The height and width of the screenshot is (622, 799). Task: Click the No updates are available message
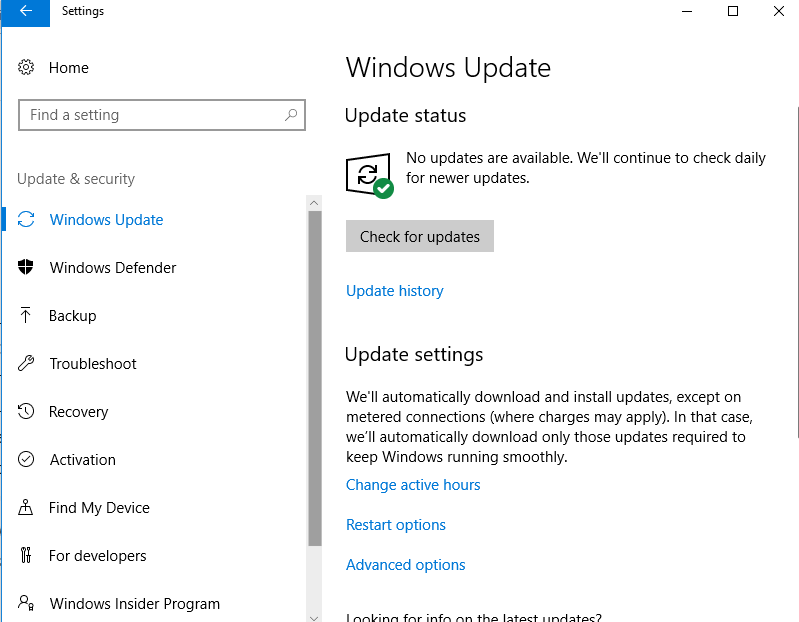pos(586,168)
